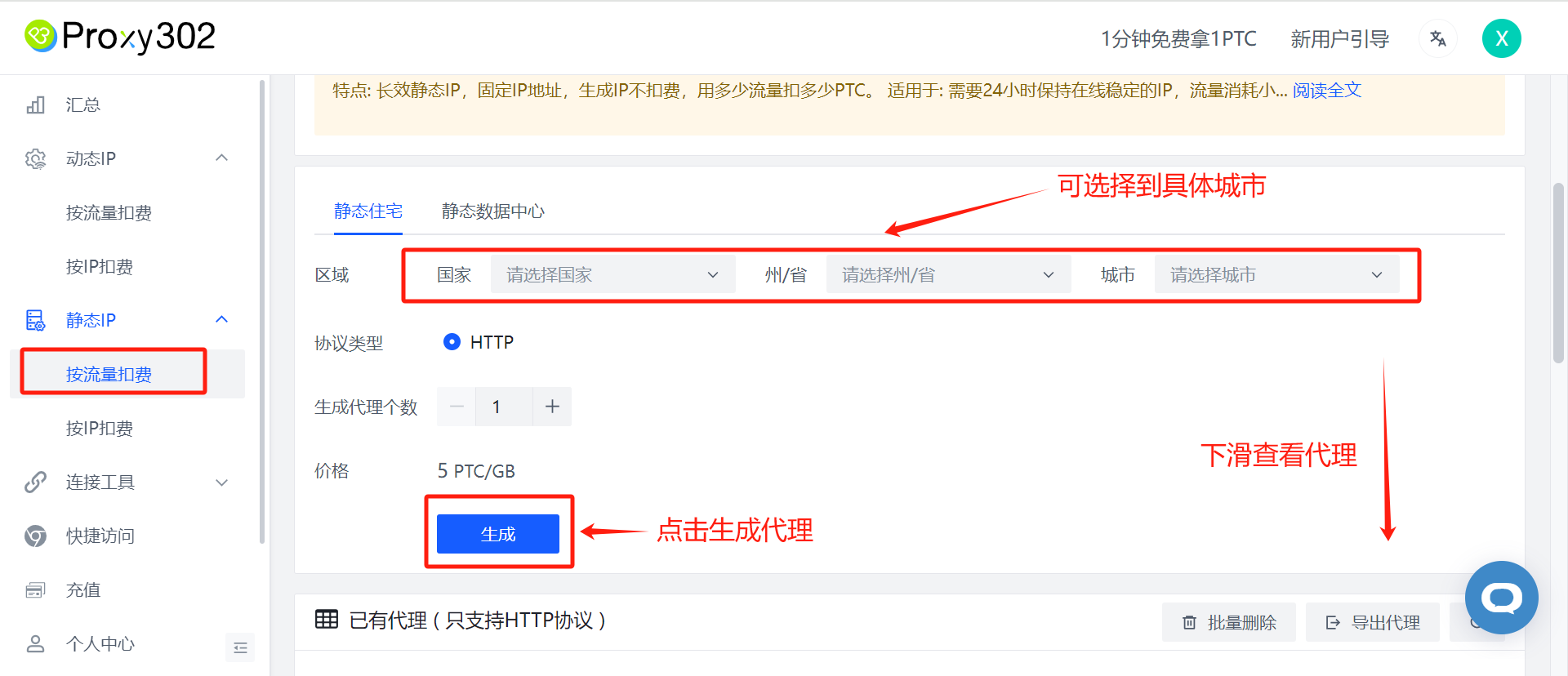1568x676 pixels.
Task: Collapse the sidebar with the menu-fold icon
Action: pos(240,647)
